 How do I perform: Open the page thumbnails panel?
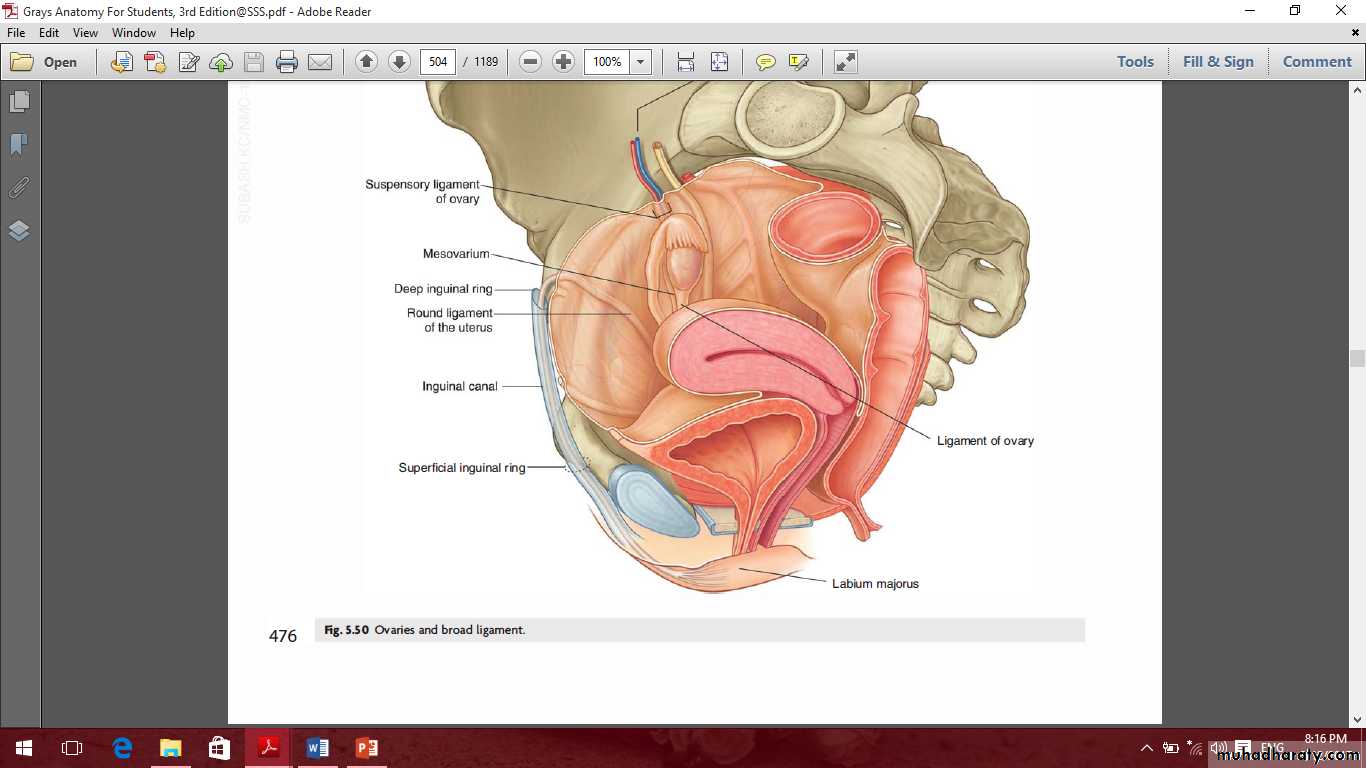[x=19, y=102]
